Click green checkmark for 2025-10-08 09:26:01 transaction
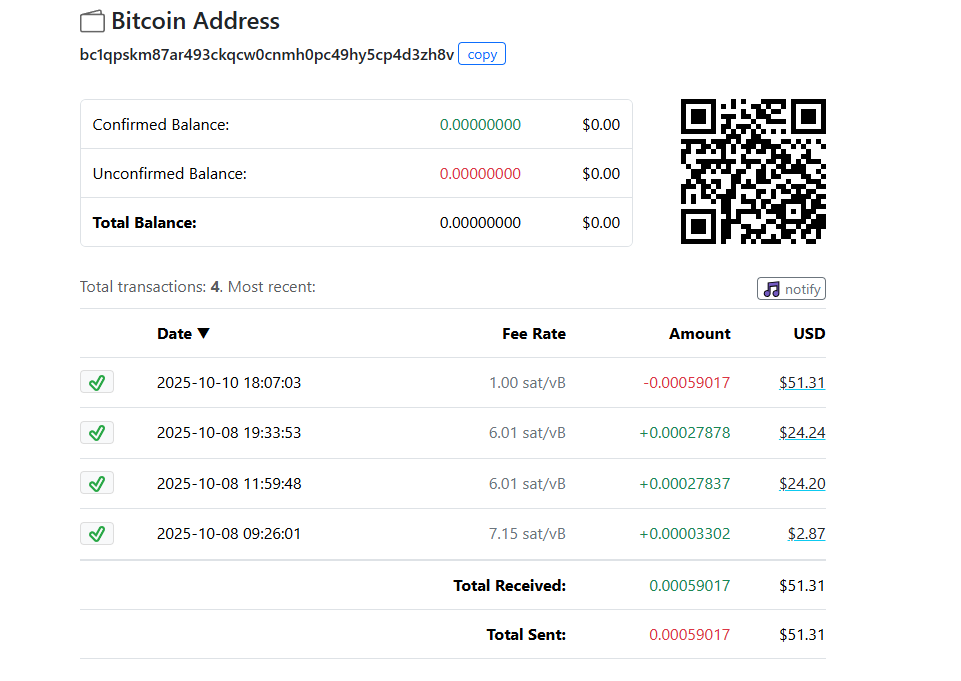 point(97,533)
